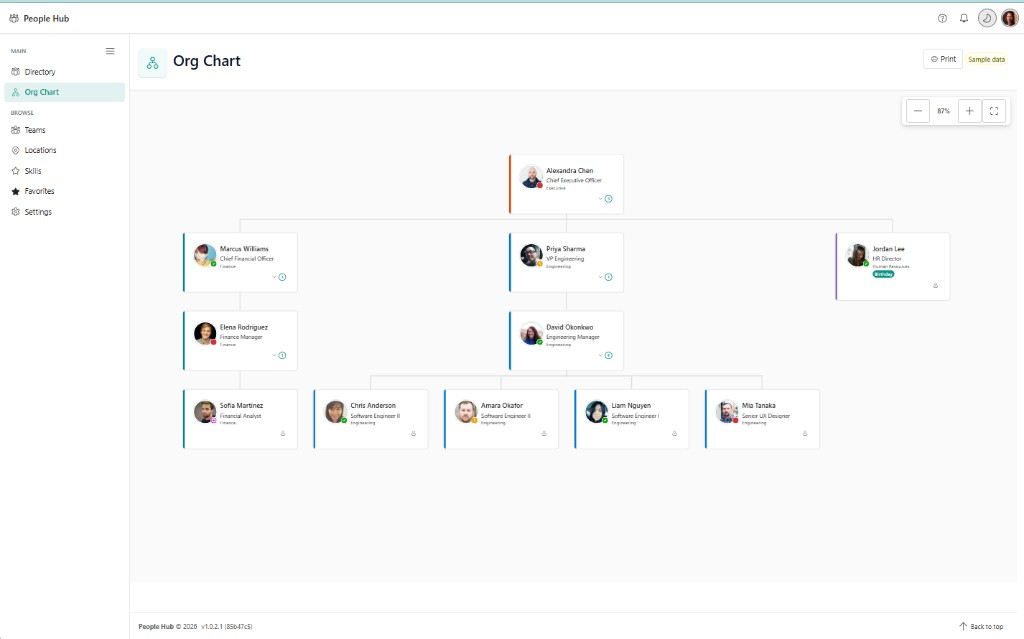
Task: Open the Amara Okafor name link
Action: point(502,406)
